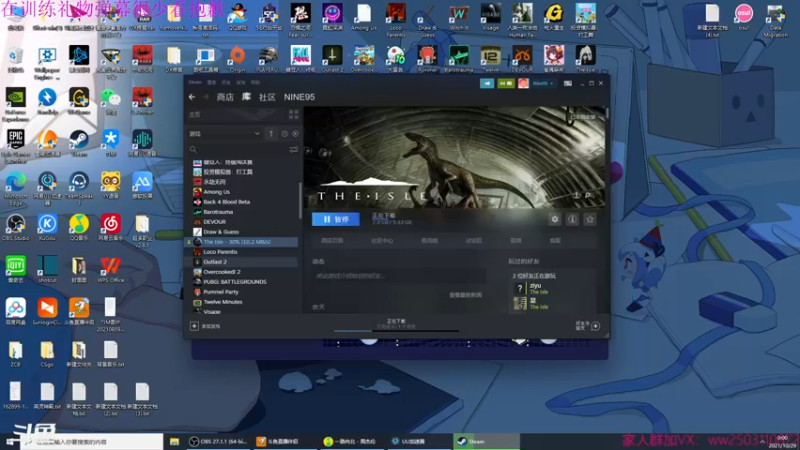Click the ready-to-play icon in library sidebar
Viewport: 800px width, 450px height.
point(295,134)
